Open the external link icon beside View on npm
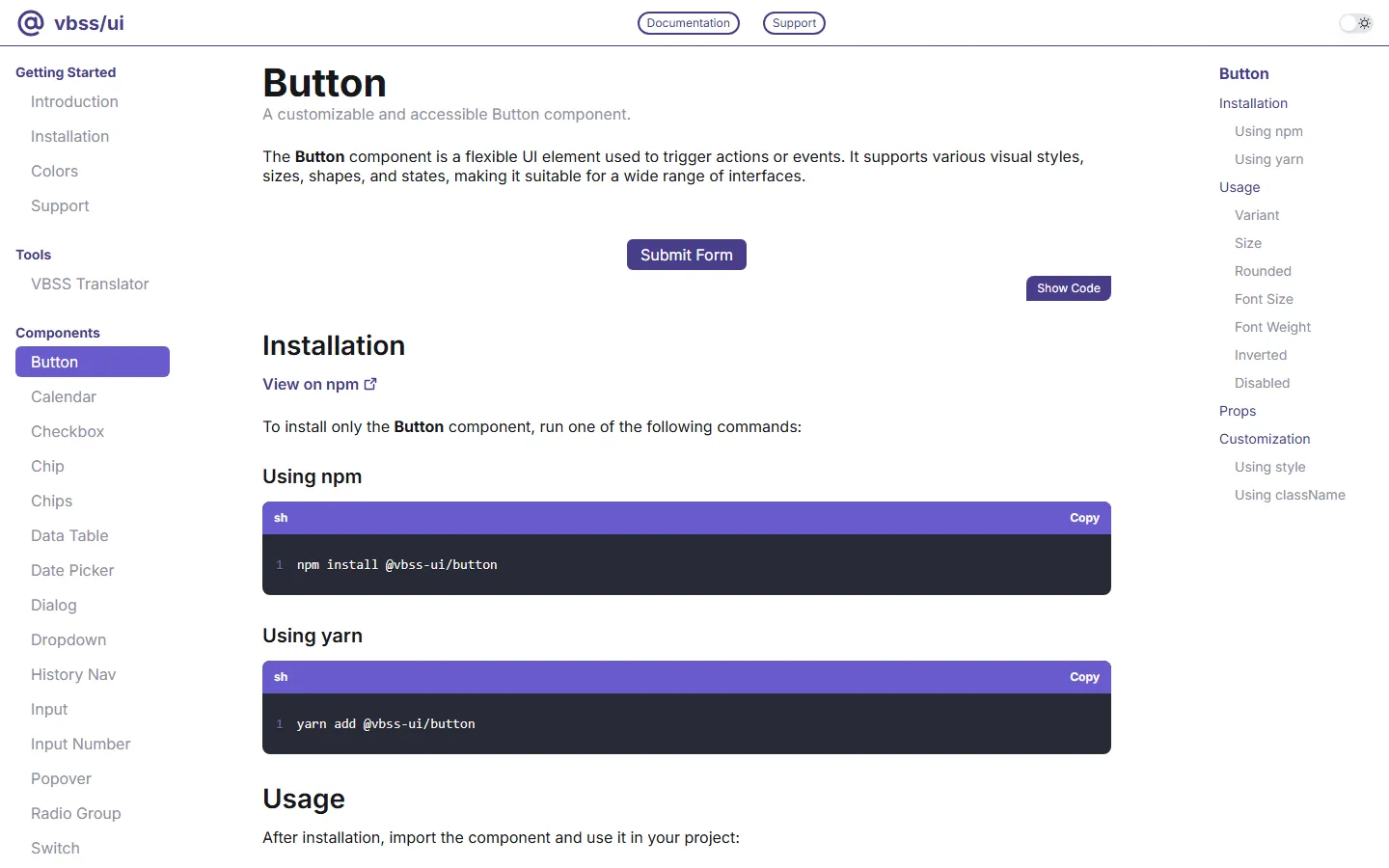 coord(370,384)
